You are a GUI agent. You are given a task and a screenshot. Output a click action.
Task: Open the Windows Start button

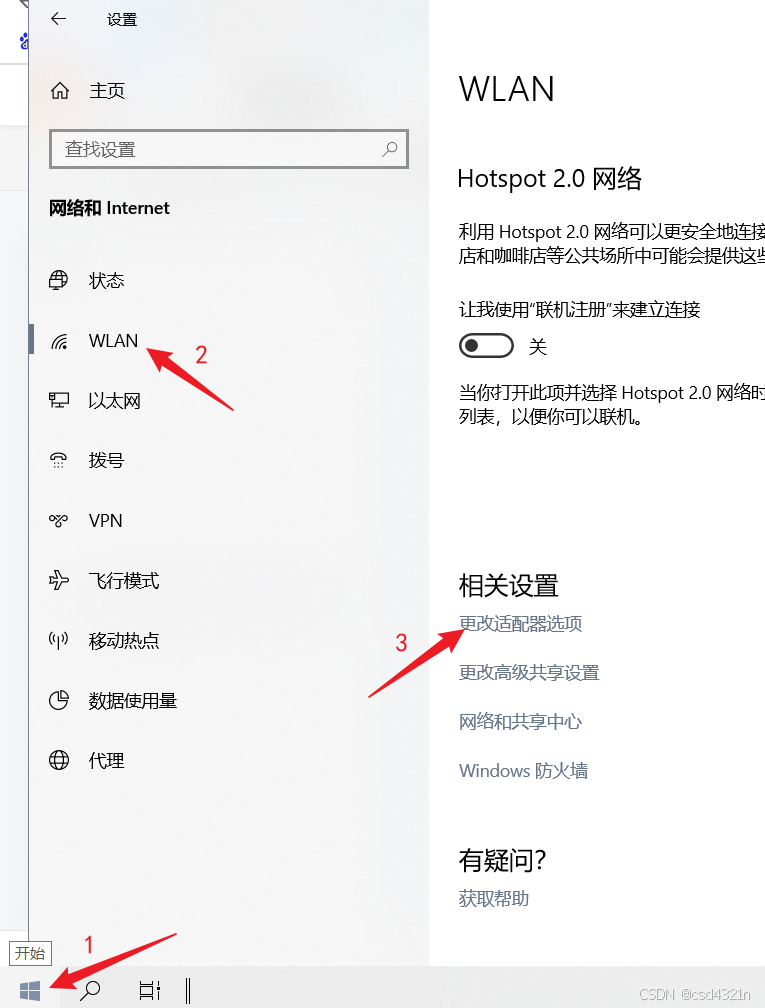coord(30,991)
